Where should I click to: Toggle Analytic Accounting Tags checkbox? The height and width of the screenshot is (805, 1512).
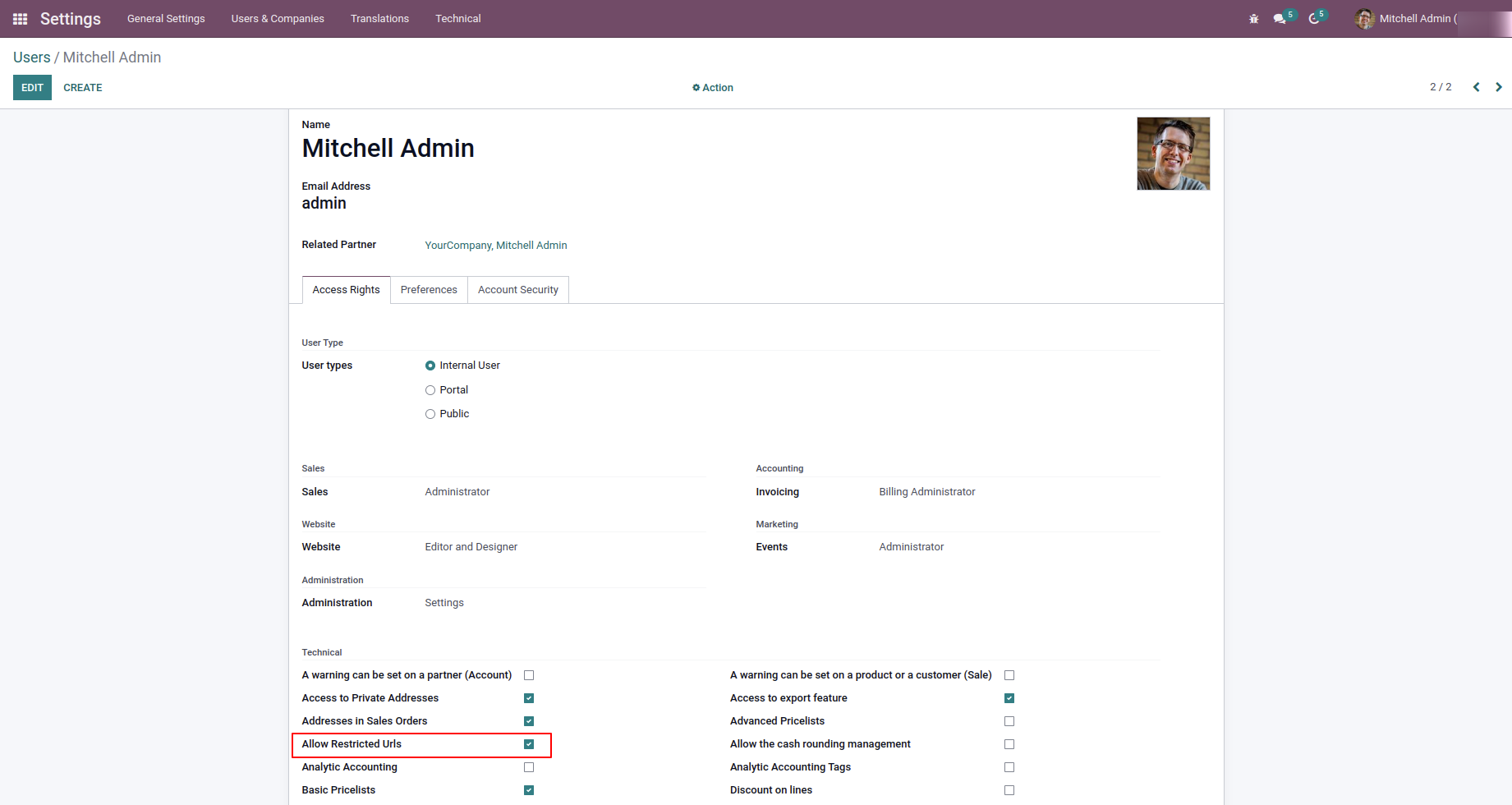1009,767
